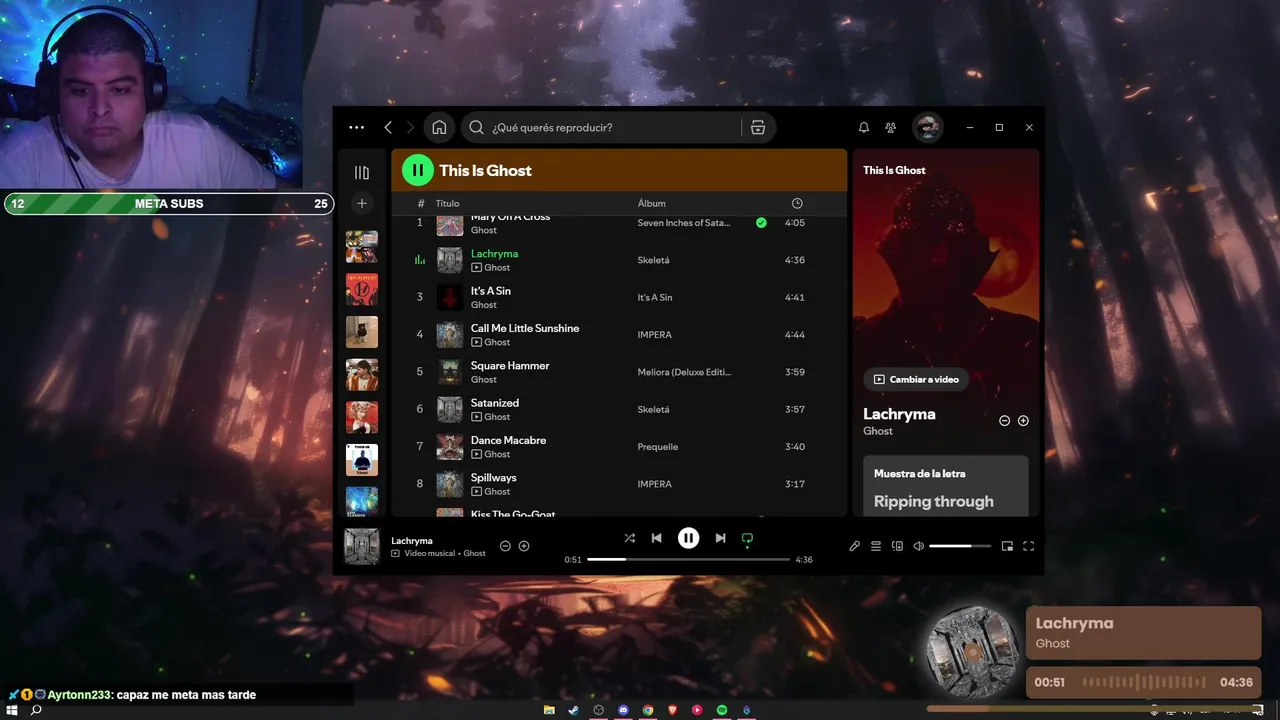This screenshot has width=1280, height=720.
Task: Hide Lachryma with minus icon in side panel
Action: [x=1005, y=421]
